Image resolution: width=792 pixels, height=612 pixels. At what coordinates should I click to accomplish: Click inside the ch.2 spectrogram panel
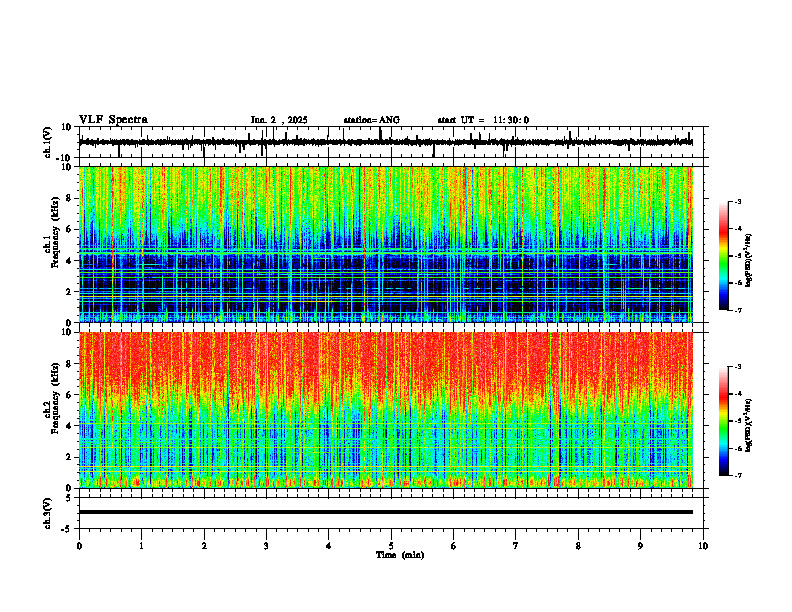point(385,410)
